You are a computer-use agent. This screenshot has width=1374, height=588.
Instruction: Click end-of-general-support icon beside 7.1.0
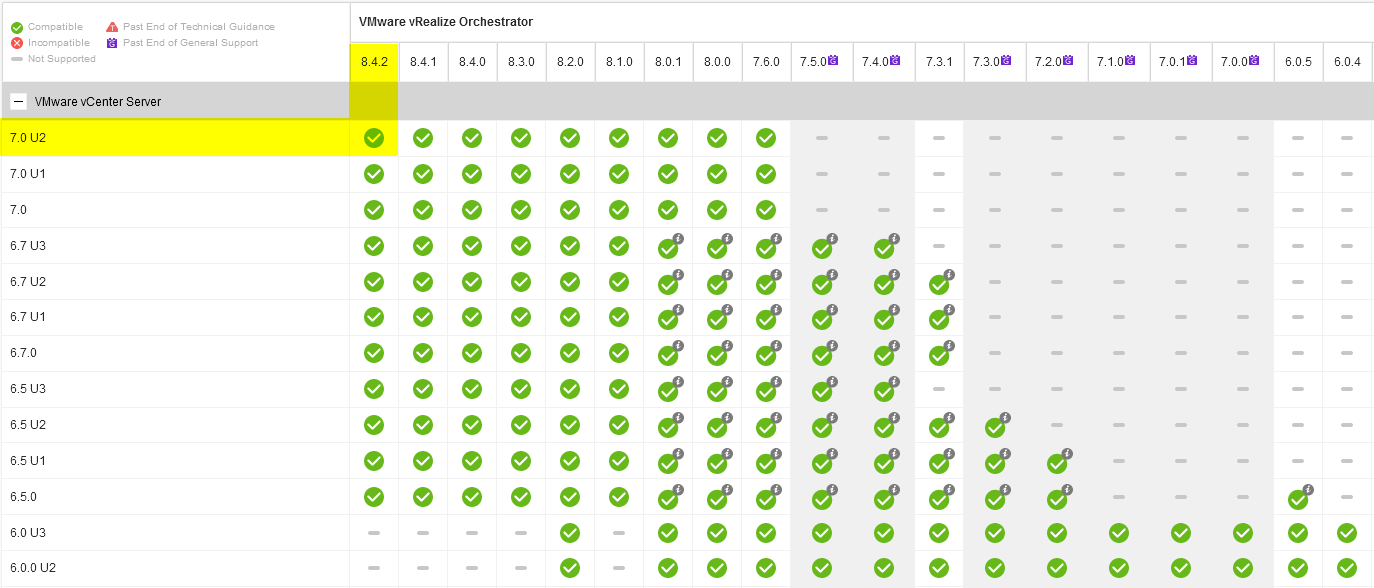point(1130,61)
